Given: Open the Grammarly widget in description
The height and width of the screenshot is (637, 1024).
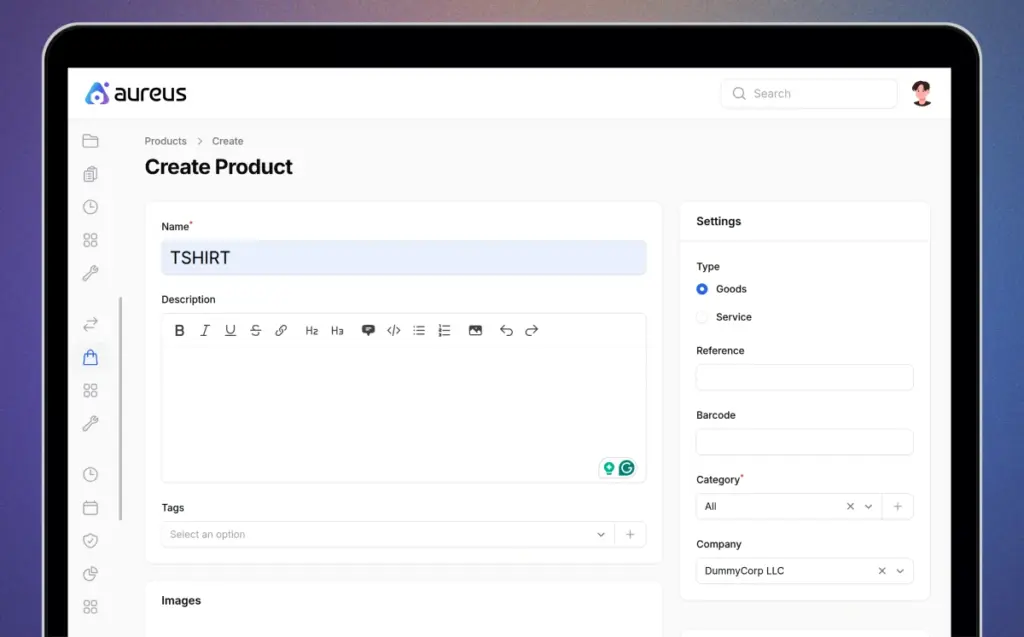Looking at the screenshot, I should [x=627, y=468].
